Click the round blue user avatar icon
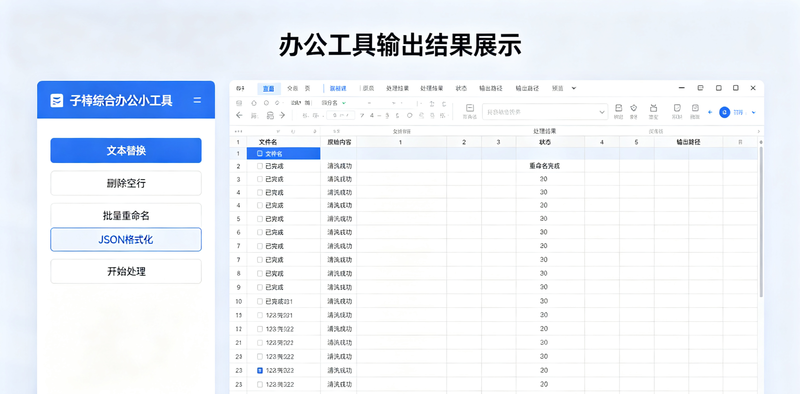 tap(724, 112)
